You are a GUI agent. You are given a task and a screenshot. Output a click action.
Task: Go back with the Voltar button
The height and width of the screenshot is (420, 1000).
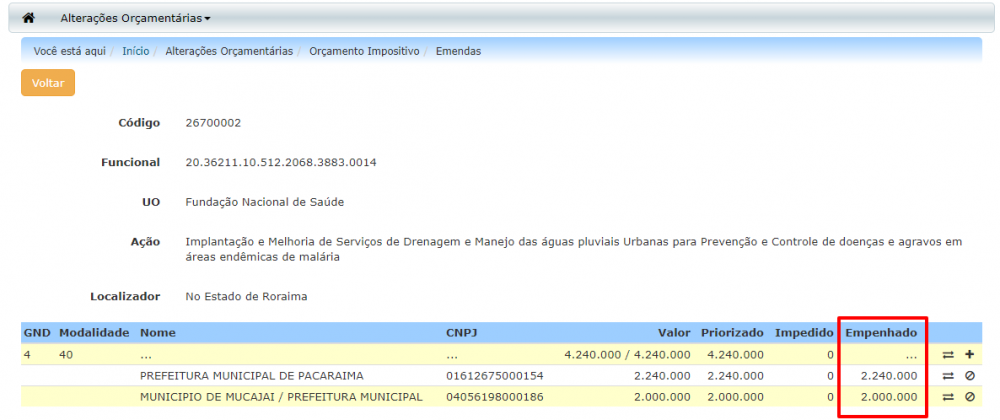[x=48, y=83]
